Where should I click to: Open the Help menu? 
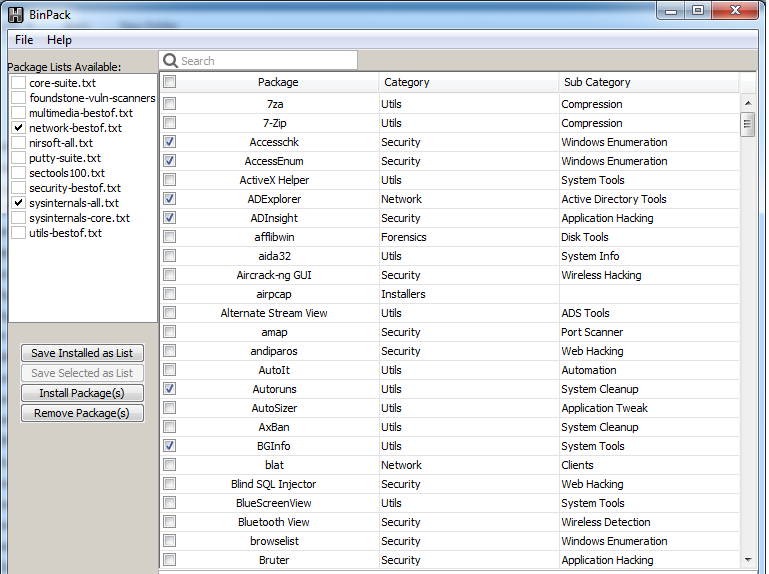tap(59, 40)
